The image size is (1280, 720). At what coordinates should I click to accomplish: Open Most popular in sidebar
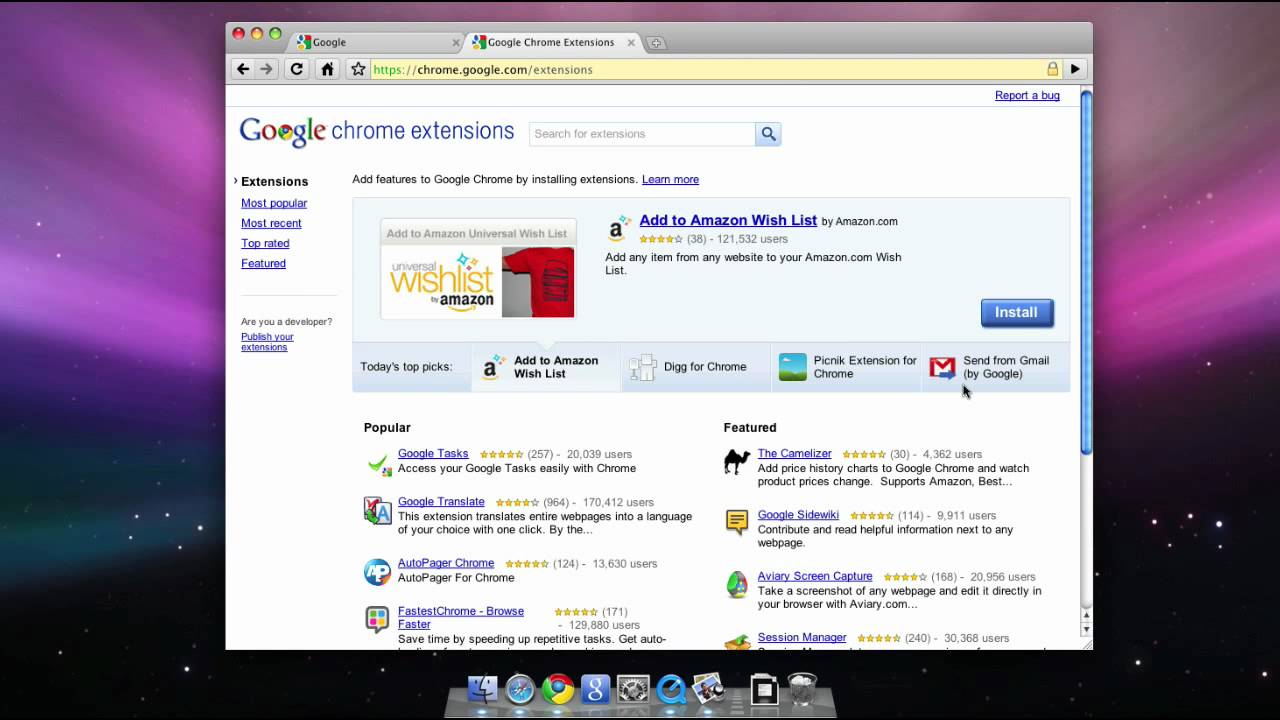click(274, 203)
